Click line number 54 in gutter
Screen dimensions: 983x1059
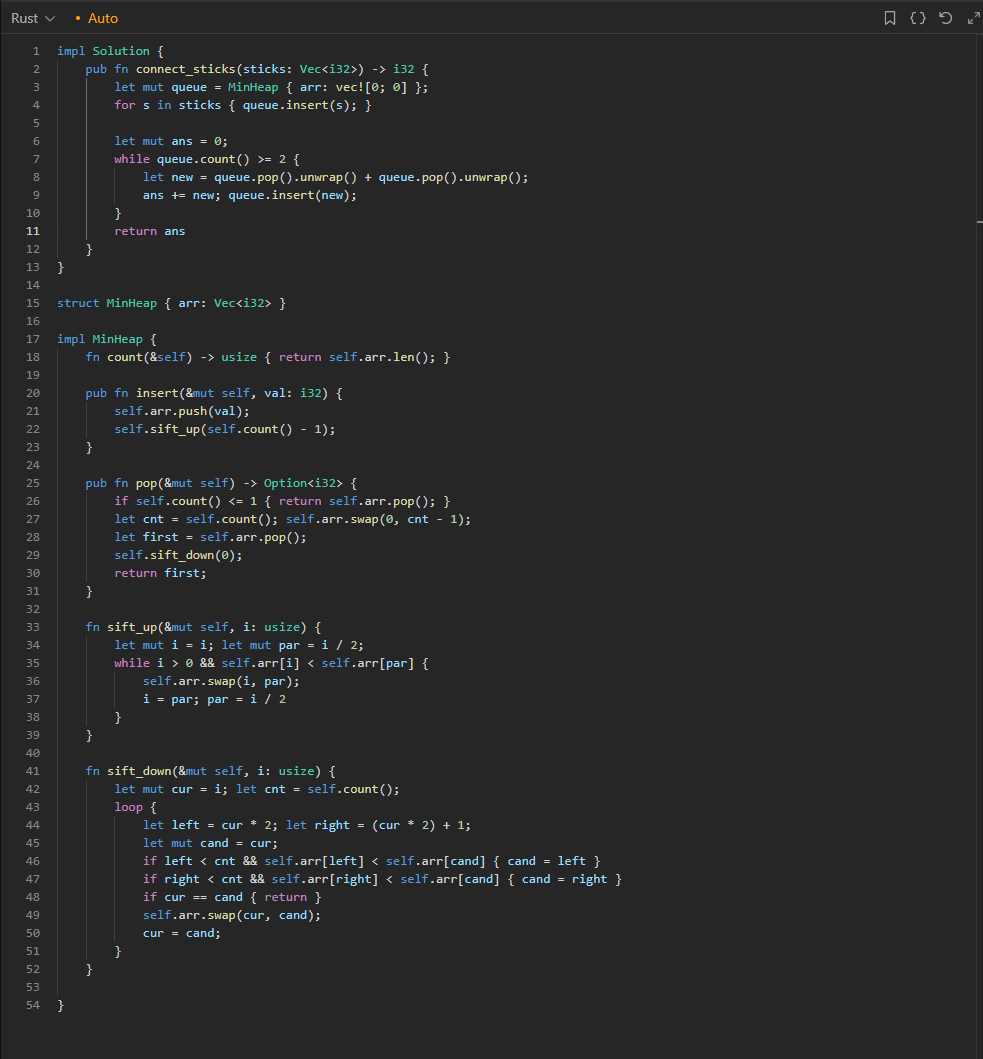click(32, 1005)
